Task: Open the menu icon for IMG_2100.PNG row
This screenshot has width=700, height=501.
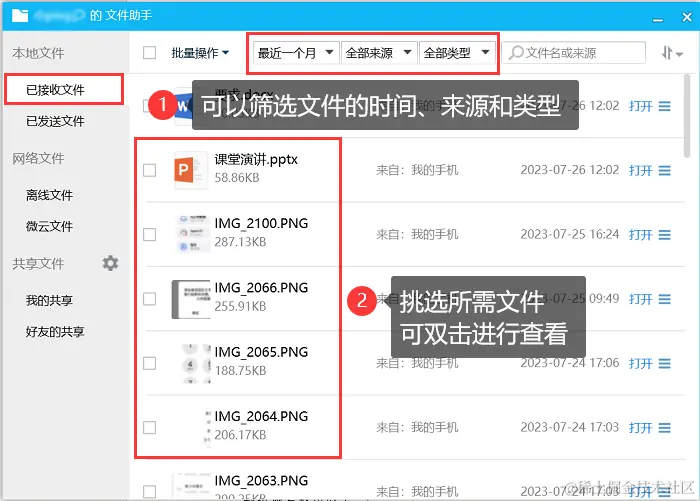Action: tap(664, 235)
